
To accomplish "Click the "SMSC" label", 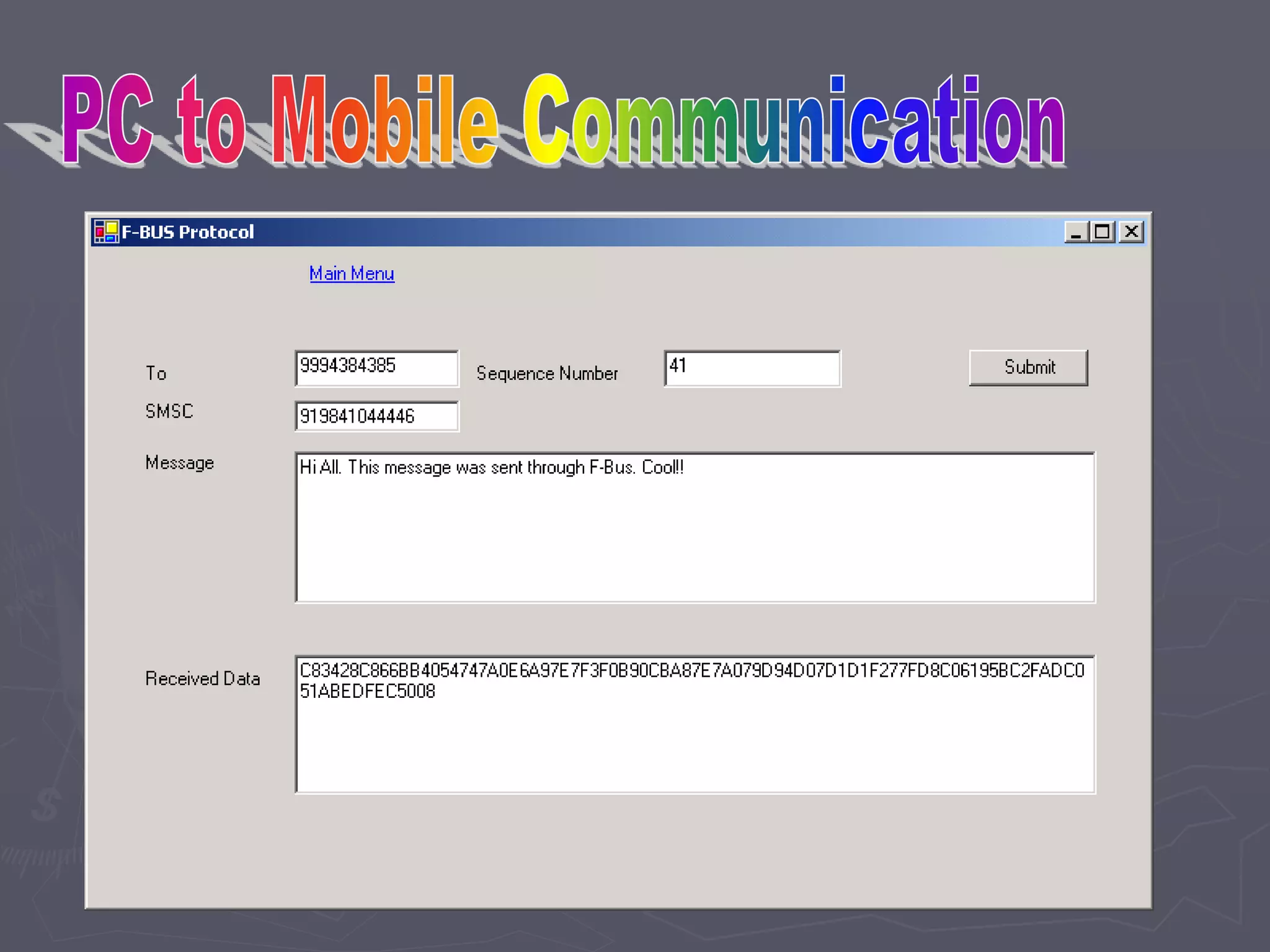I will pos(169,411).
